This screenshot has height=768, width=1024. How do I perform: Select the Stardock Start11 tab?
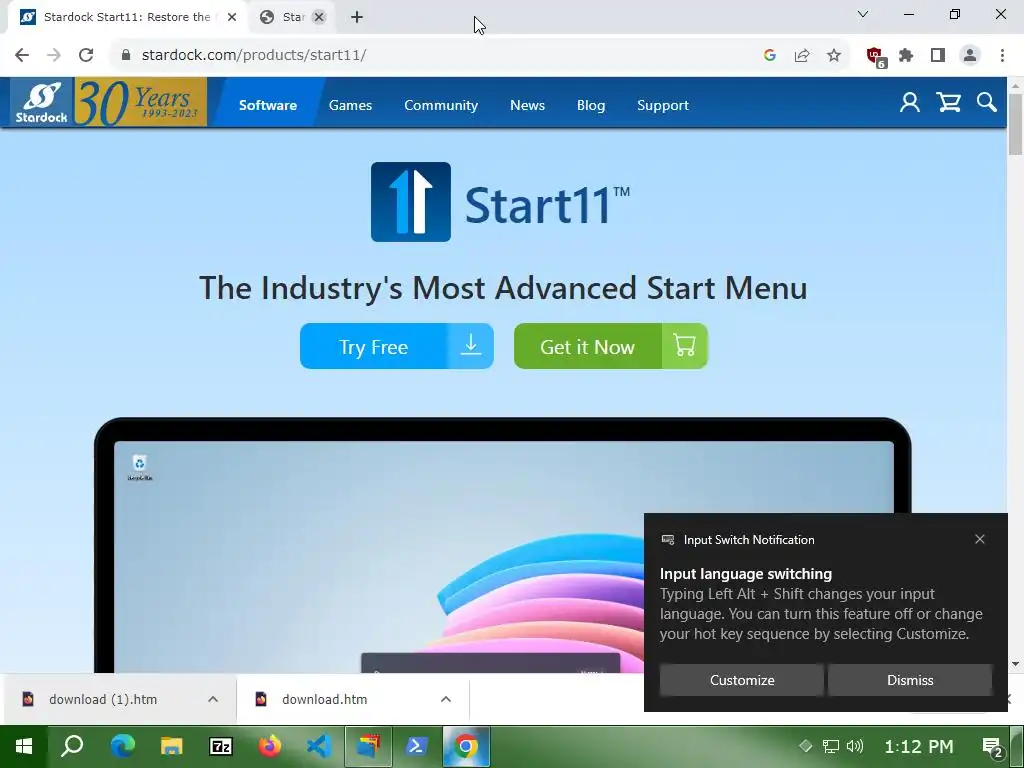point(127,17)
